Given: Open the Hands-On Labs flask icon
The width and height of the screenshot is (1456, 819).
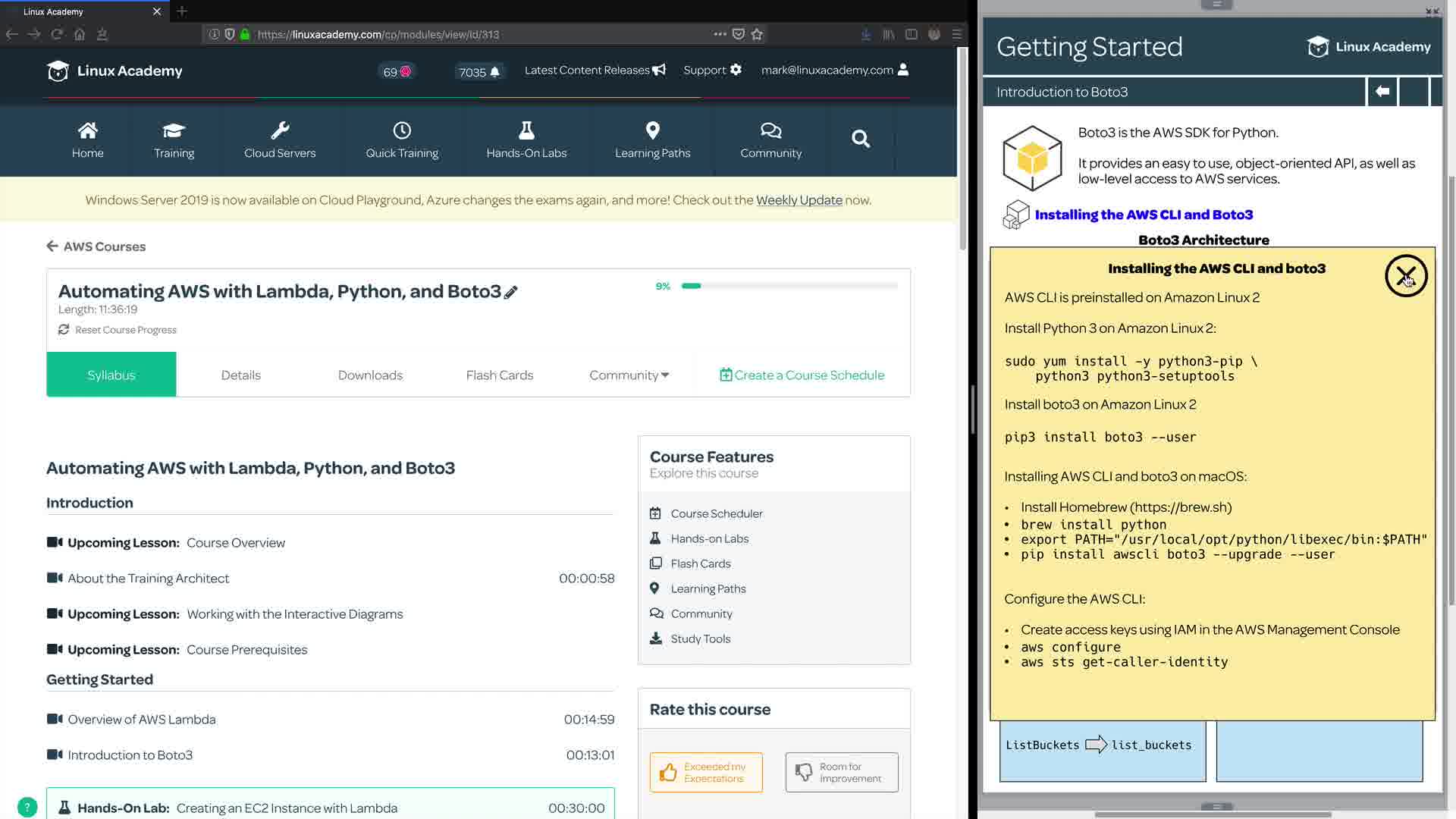Looking at the screenshot, I should click(526, 130).
